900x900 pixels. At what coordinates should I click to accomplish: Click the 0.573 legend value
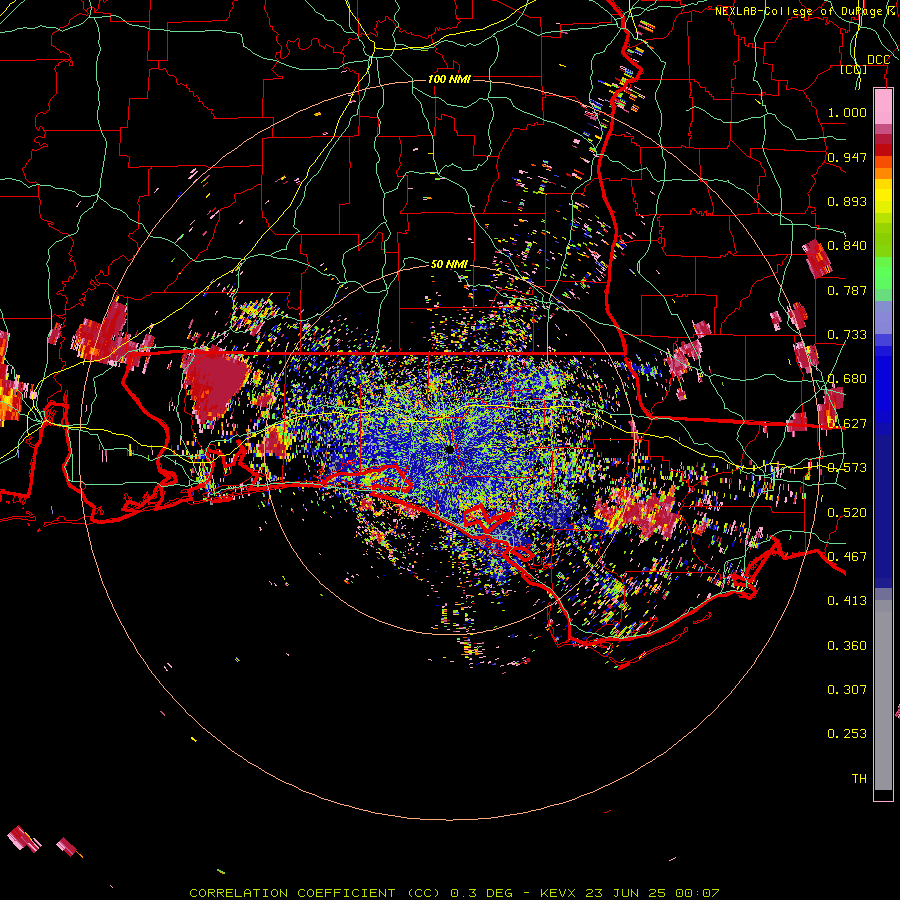(847, 468)
